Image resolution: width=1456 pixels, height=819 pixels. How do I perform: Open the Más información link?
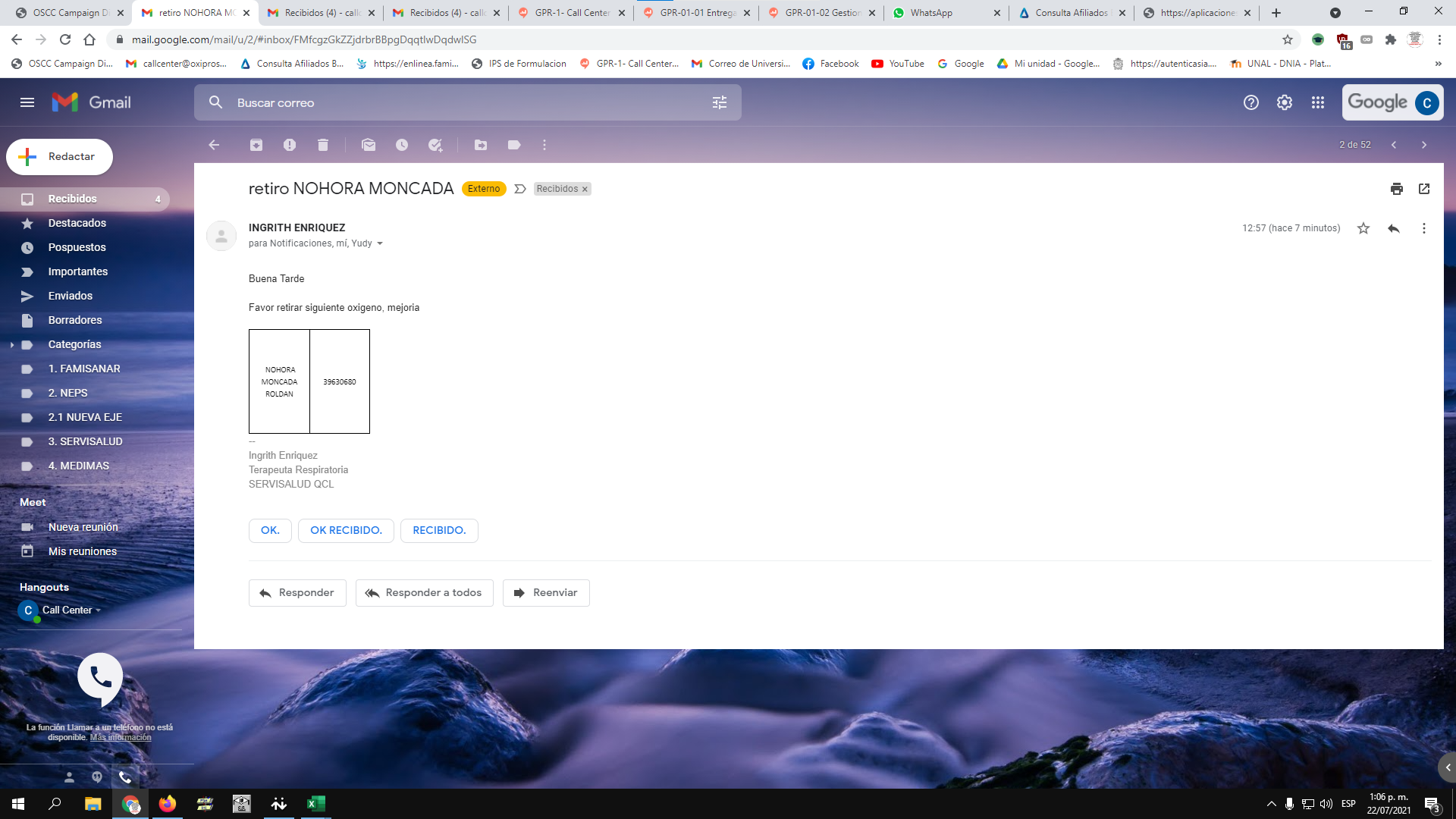click(x=121, y=738)
